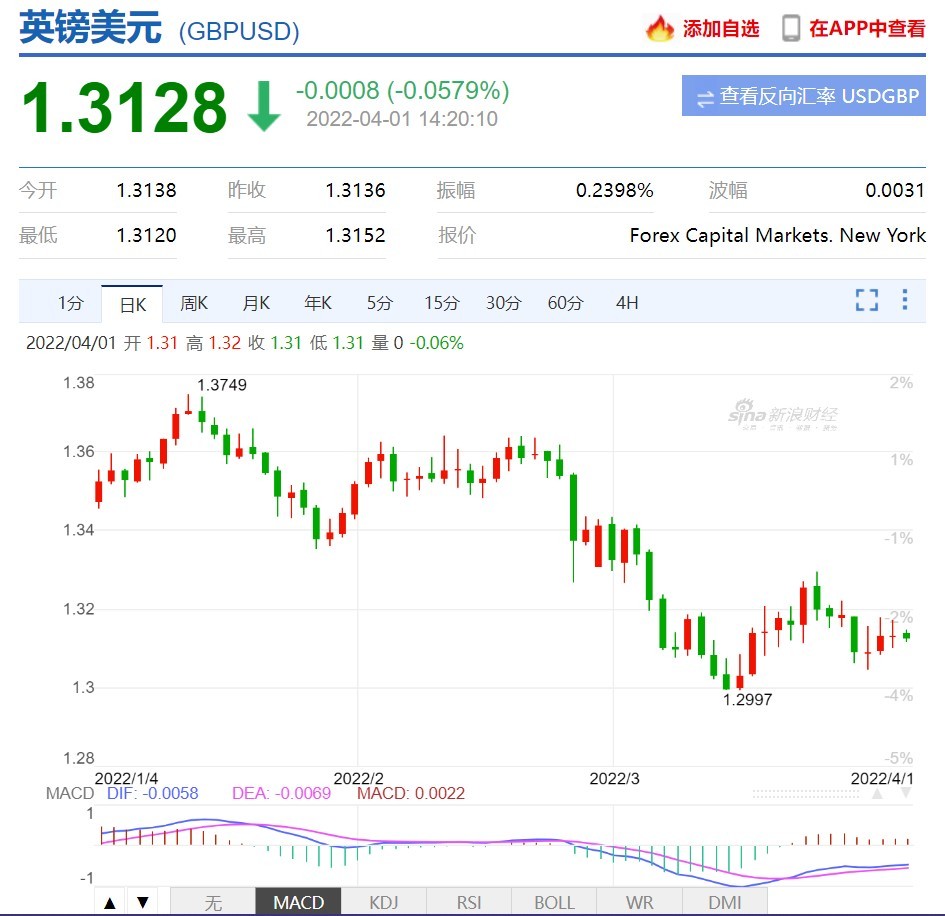Click today's open value 1.3138
The height and width of the screenshot is (916, 945).
pos(146,190)
